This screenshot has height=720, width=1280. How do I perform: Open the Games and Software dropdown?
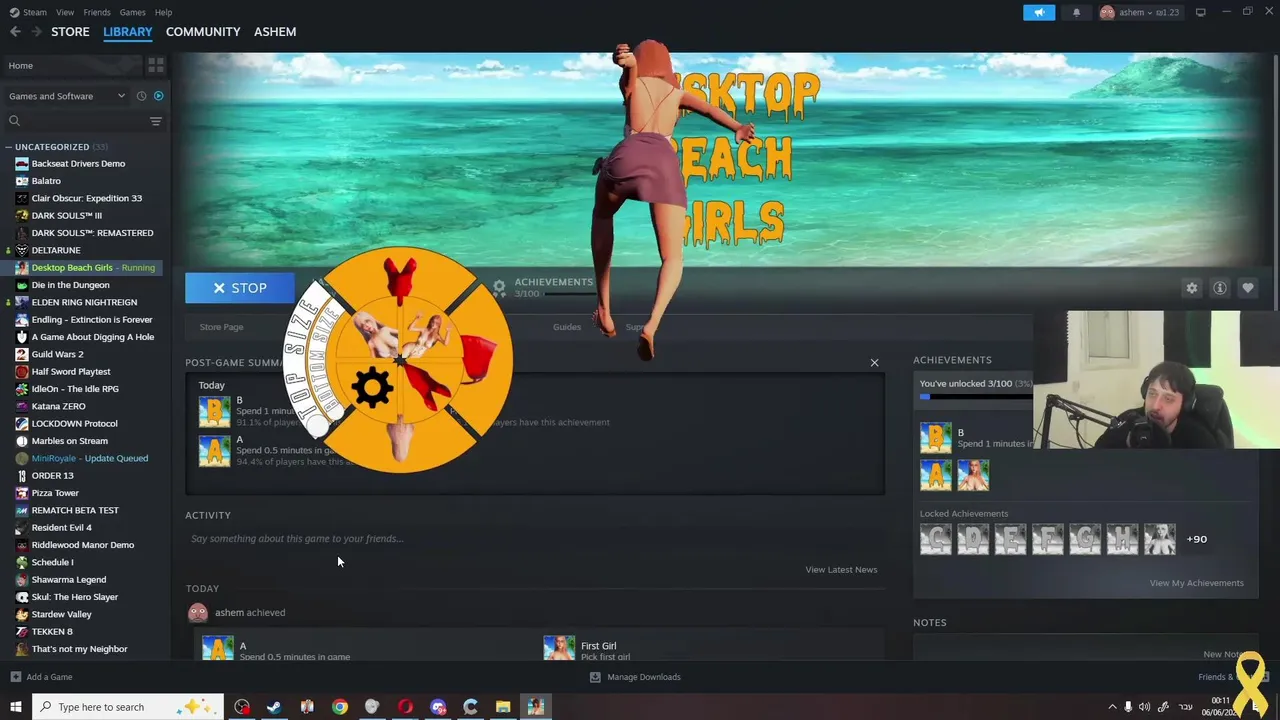(x=66, y=96)
